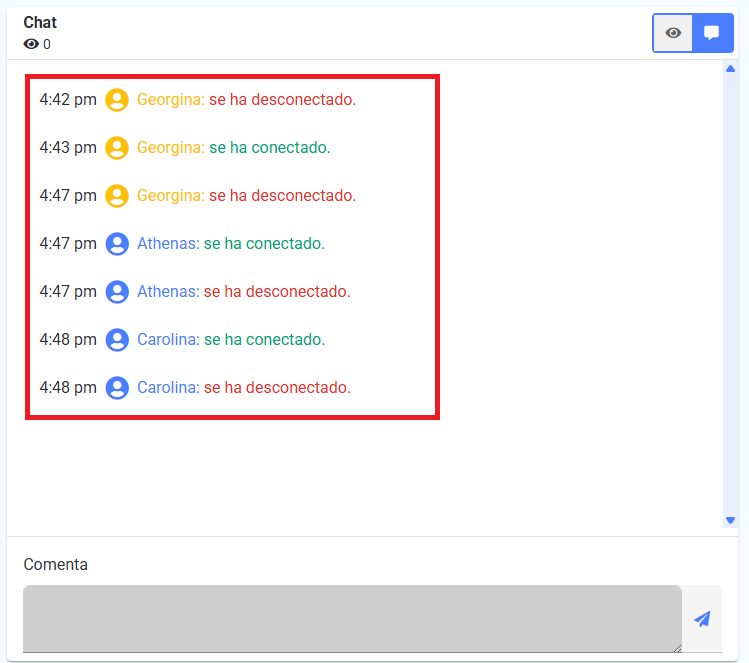Click the viewer count eye icon
749x663 pixels.
coord(31,44)
